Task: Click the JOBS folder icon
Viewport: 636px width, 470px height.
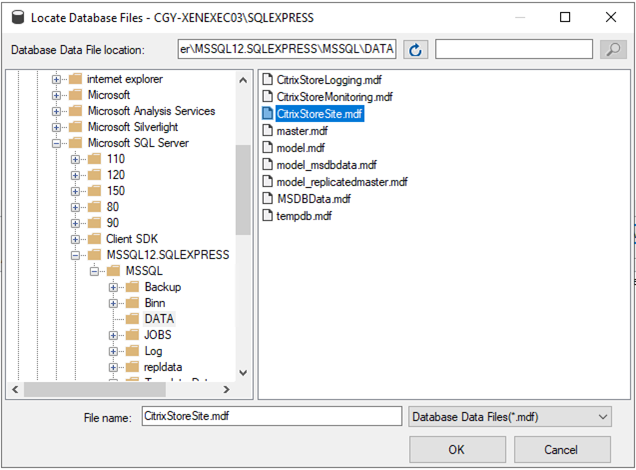Action: point(132,335)
